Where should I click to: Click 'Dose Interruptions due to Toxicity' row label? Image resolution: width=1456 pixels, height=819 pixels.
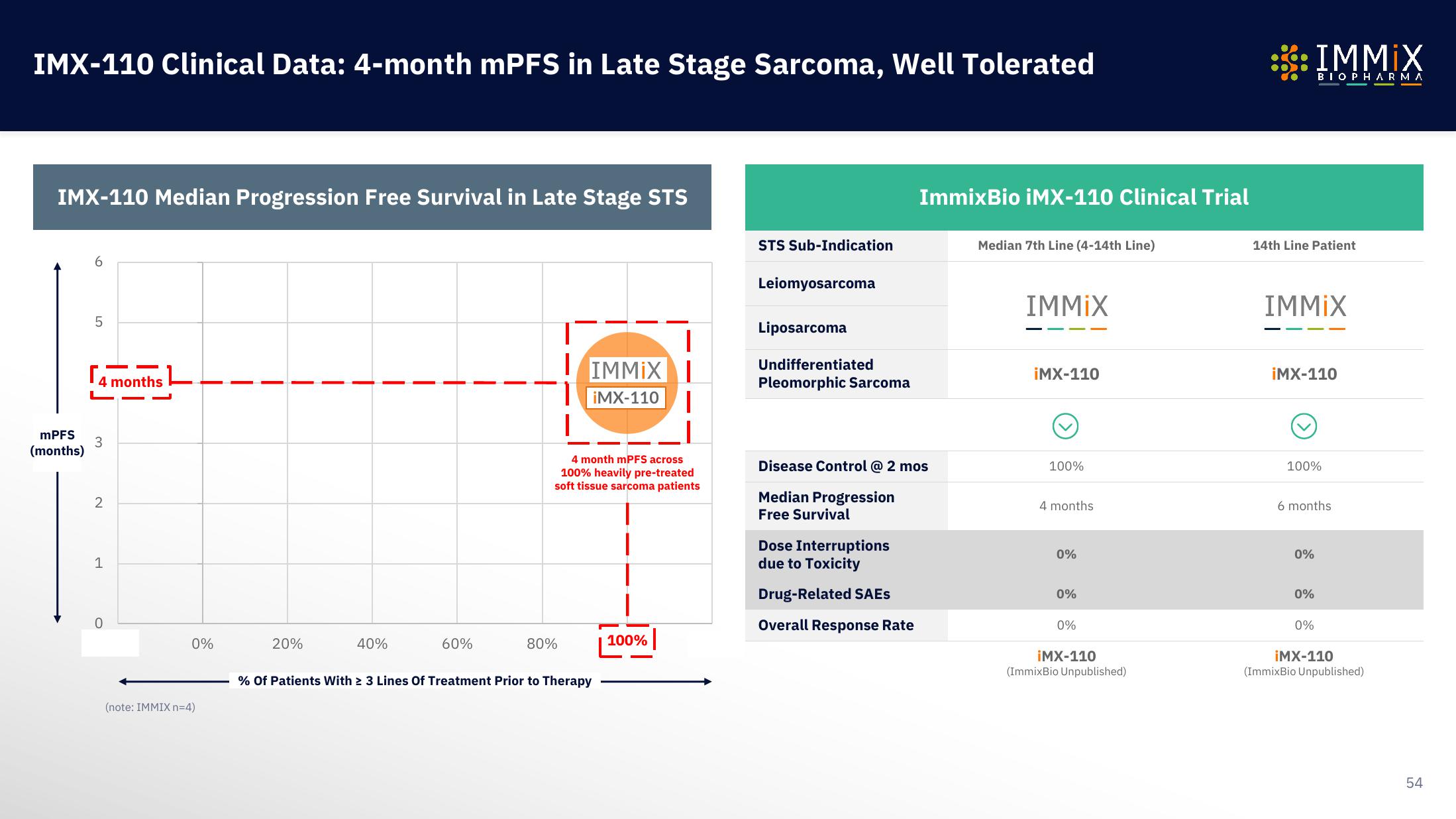pyautogui.click(x=823, y=555)
